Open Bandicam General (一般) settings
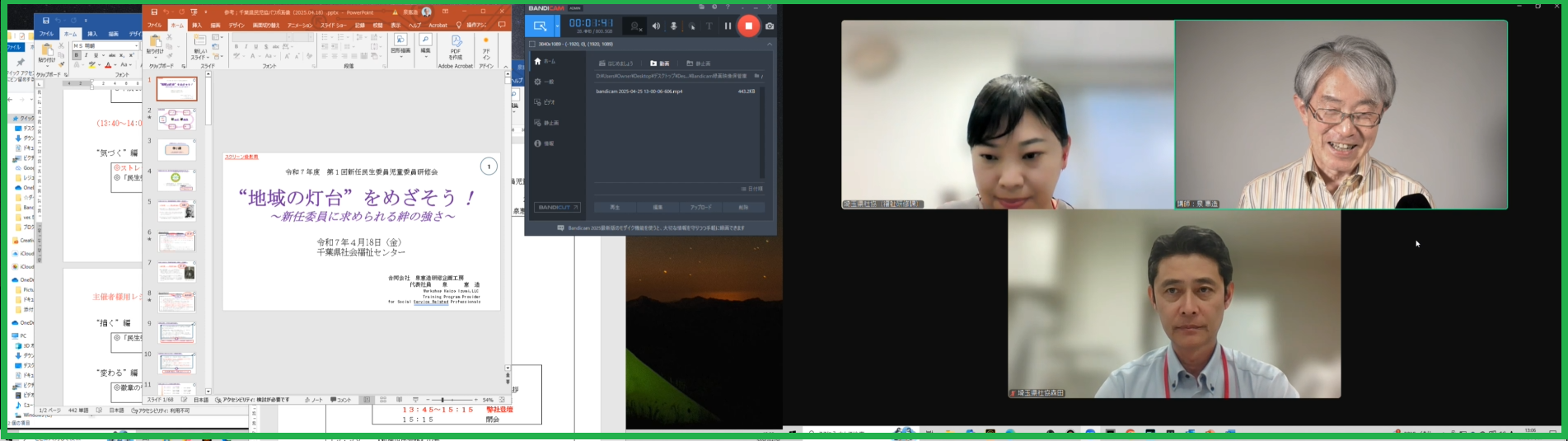This screenshot has height=441, width=1568. click(544, 82)
